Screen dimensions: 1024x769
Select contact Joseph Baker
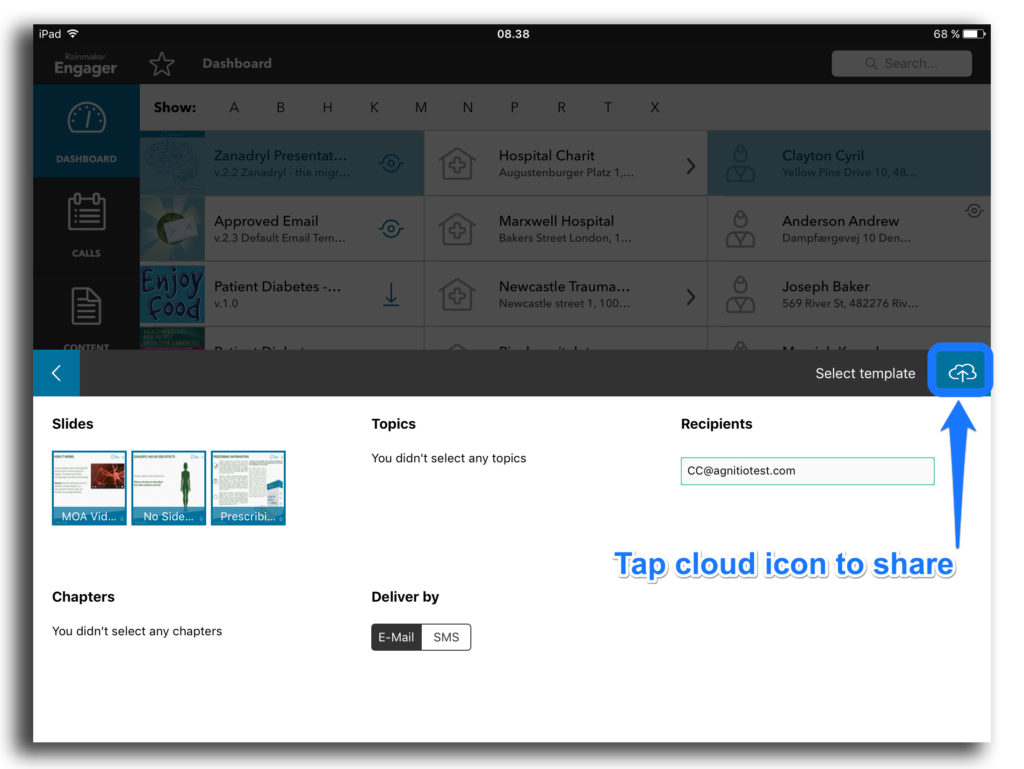pyautogui.click(x=849, y=294)
